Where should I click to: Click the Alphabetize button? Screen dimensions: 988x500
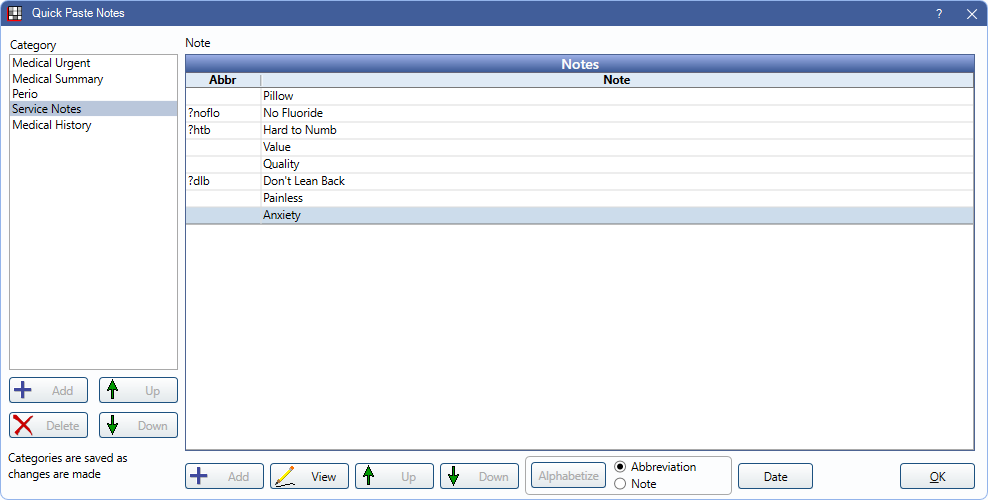click(x=568, y=476)
